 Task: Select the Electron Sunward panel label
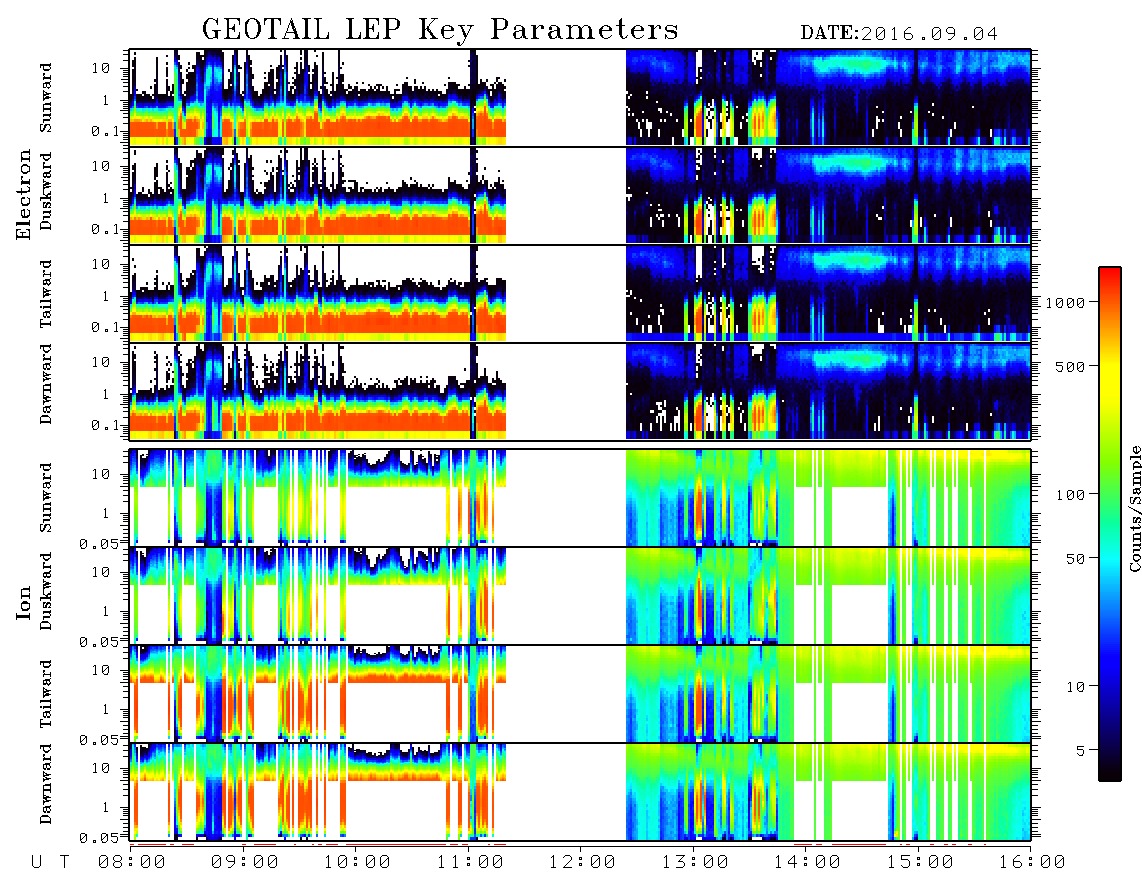[46, 98]
